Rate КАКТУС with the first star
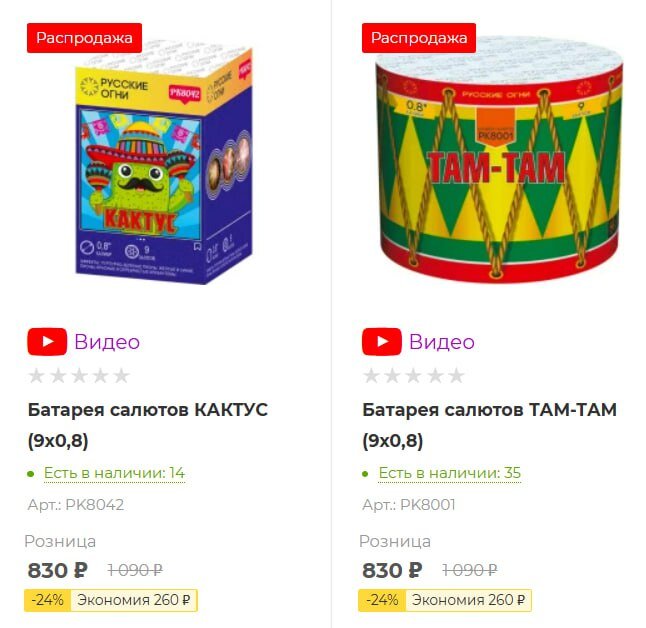 (x=36, y=375)
